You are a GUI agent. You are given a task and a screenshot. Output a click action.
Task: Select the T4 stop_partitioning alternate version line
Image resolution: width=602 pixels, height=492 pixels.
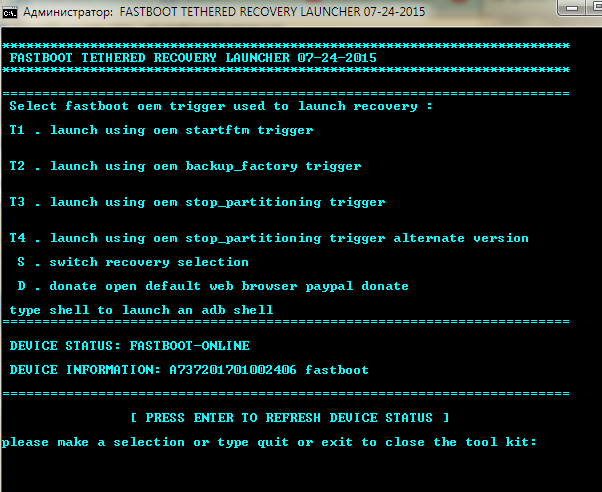tap(269, 239)
